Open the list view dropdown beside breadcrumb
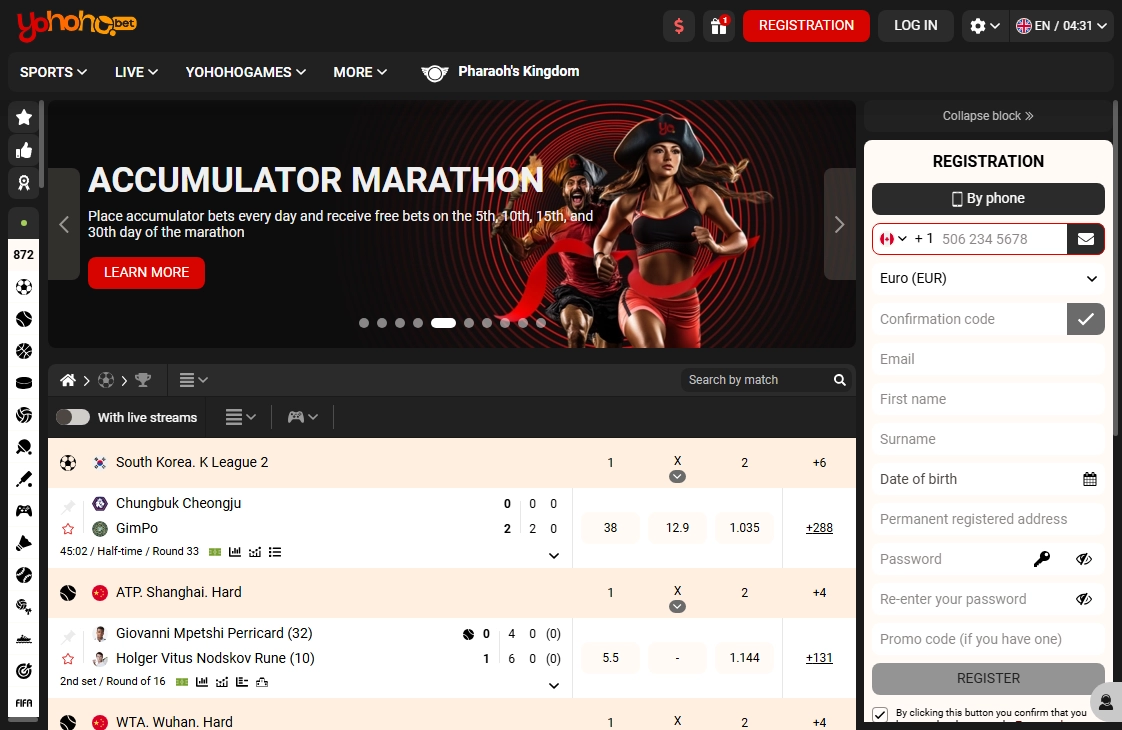1122x730 pixels. (193, 380)
